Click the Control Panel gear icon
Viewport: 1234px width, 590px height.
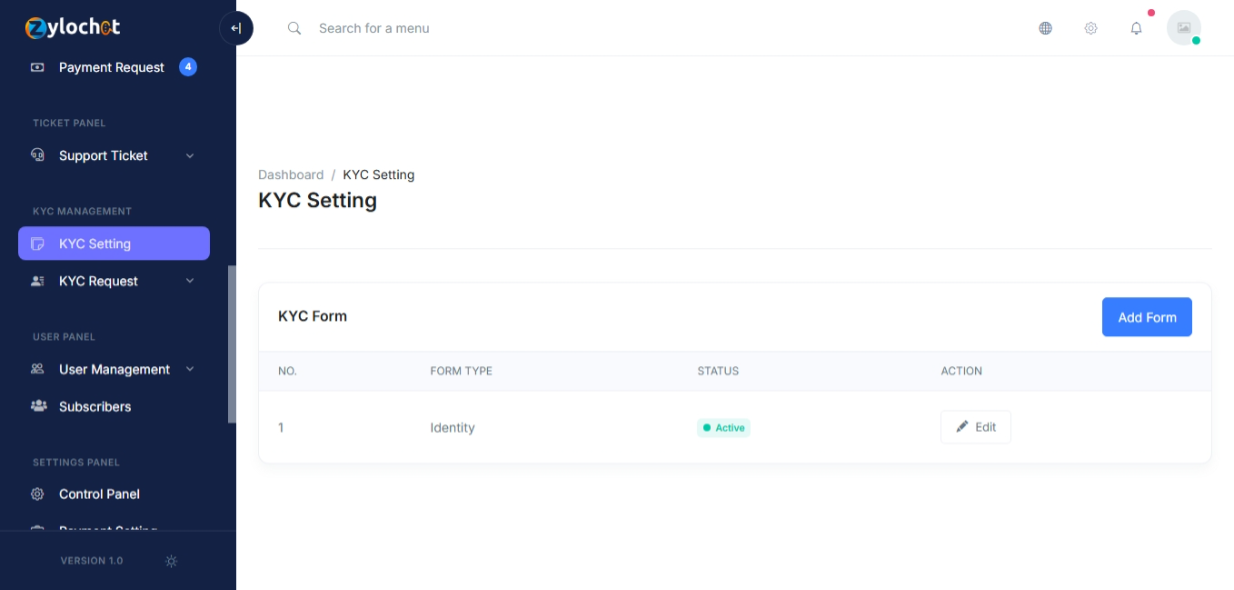pyautogui.click(x=38, y=494)
